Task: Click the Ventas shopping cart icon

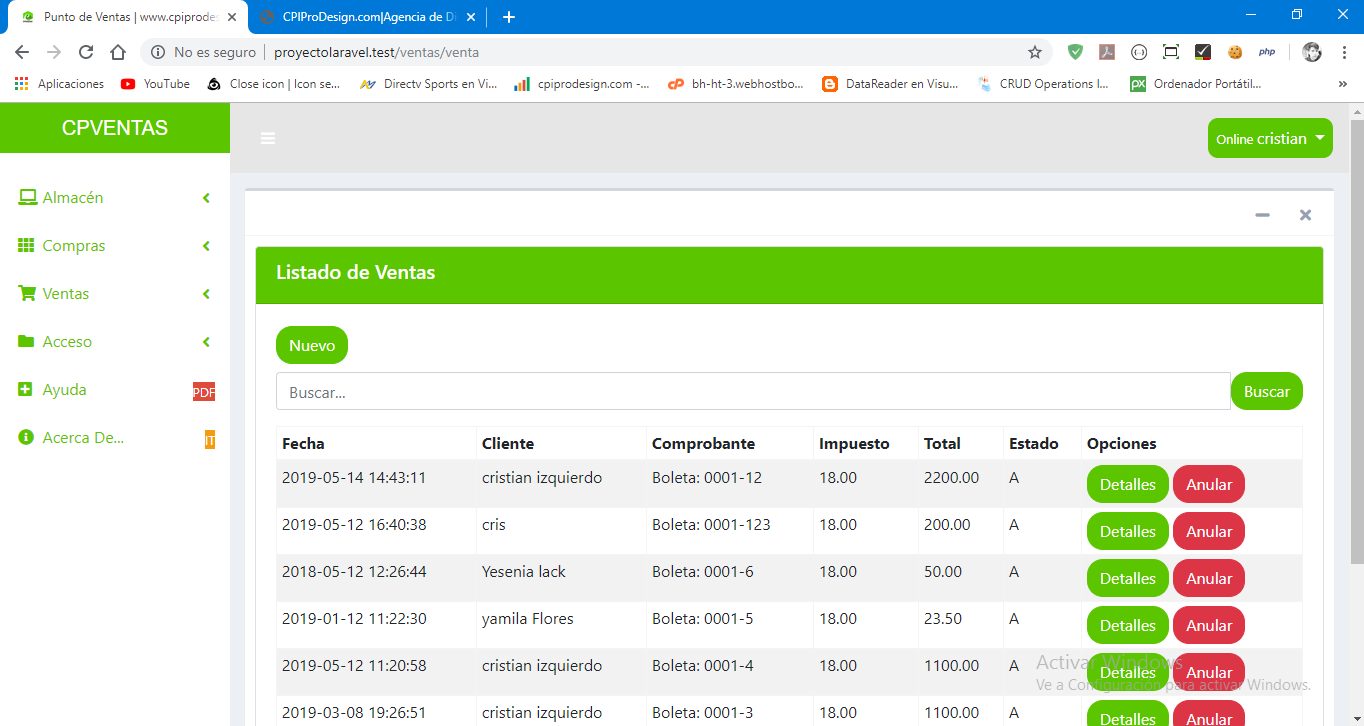Action: (x=27, y=294)
